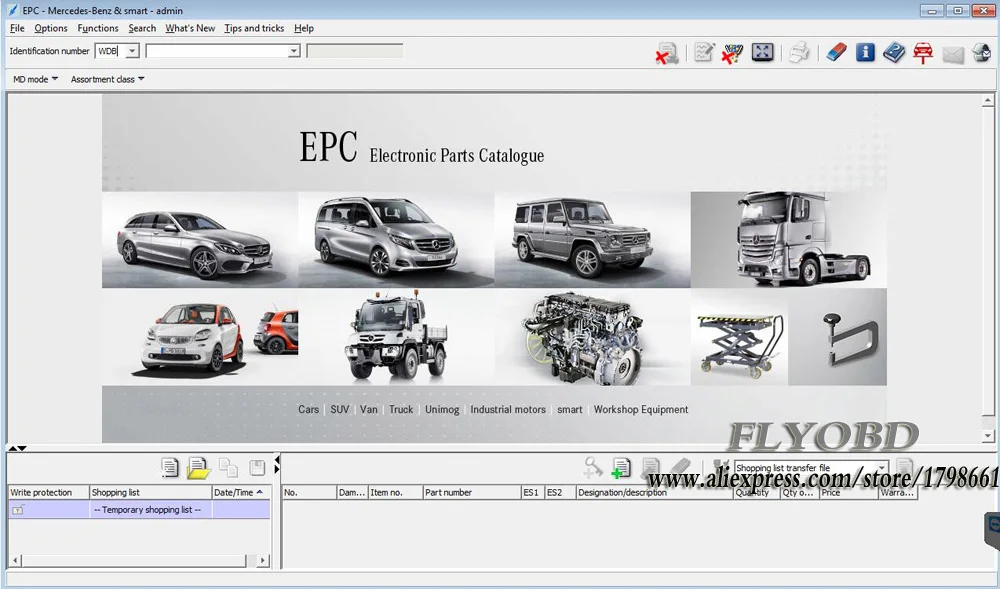Viewport: 1000px width, 589px height.
Task: Click the write protection lock icon in list row
Action: [x=18, y=509]
